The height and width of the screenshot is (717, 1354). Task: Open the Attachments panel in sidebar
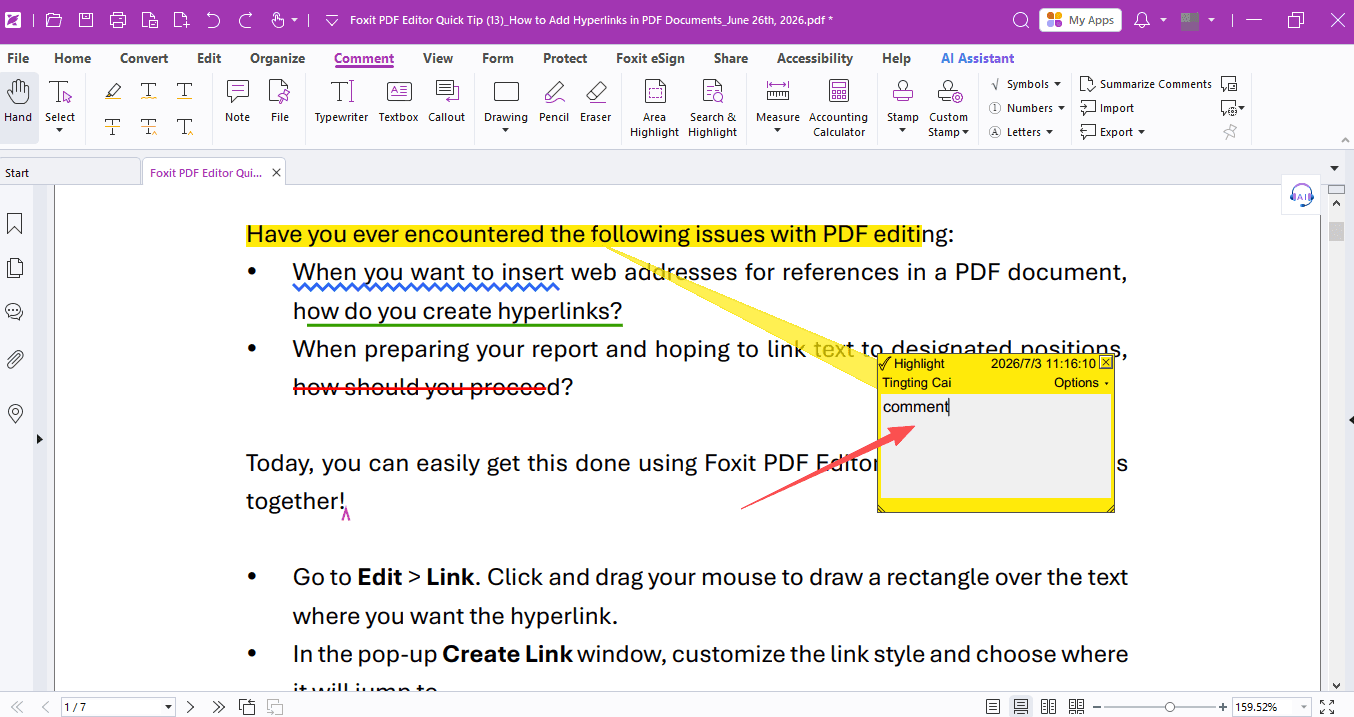(x=15, y=360)
